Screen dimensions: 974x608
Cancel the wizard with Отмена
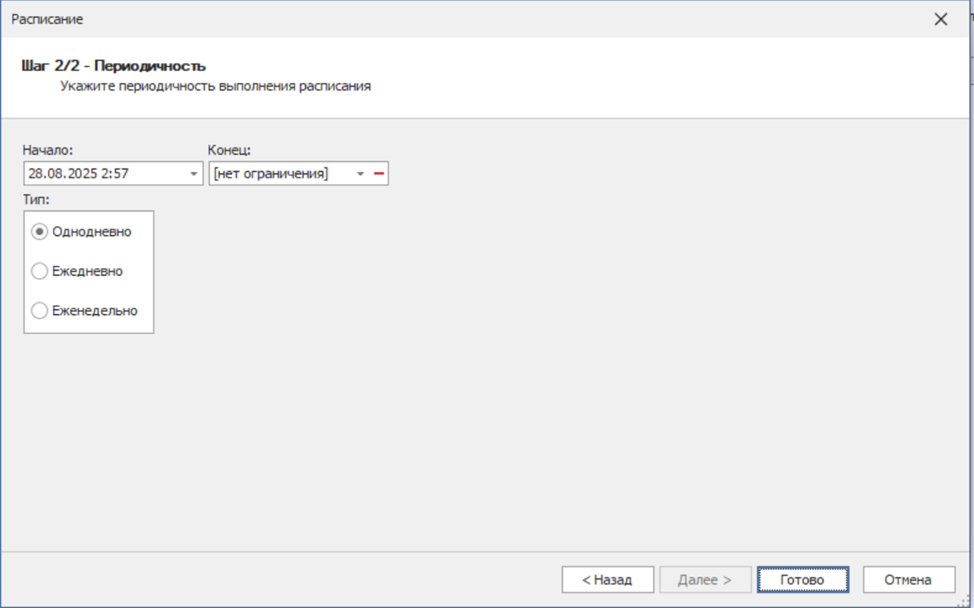[x=908, y=579]
